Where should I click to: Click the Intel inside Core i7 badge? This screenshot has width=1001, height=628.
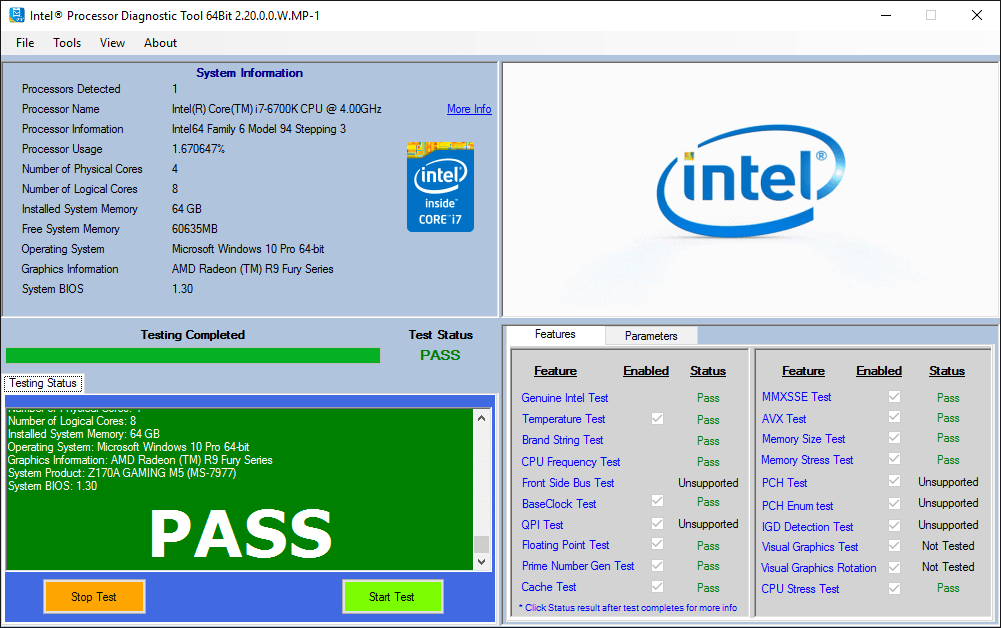click(440, 187)
